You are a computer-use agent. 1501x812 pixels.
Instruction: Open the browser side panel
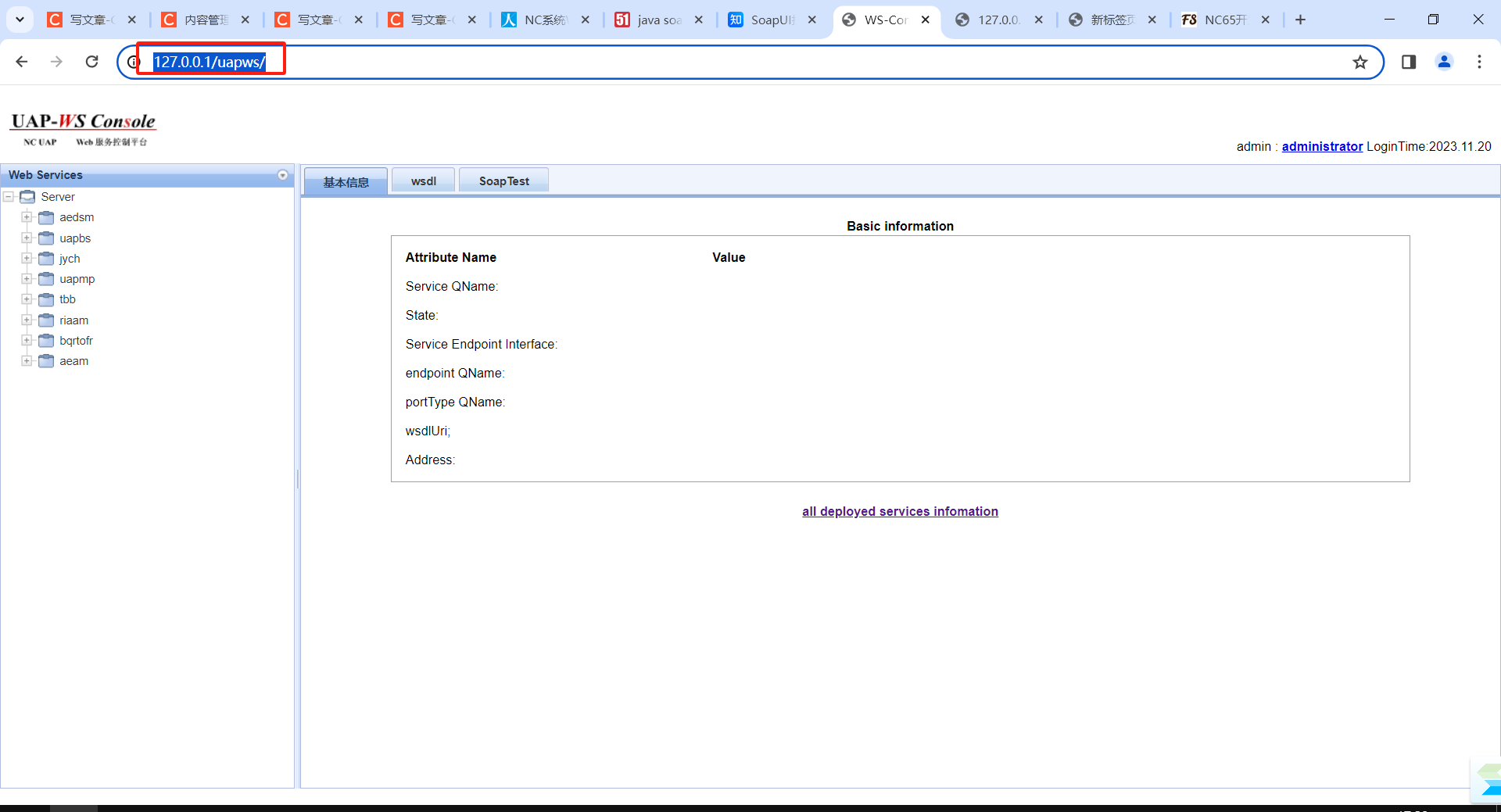1409,62
